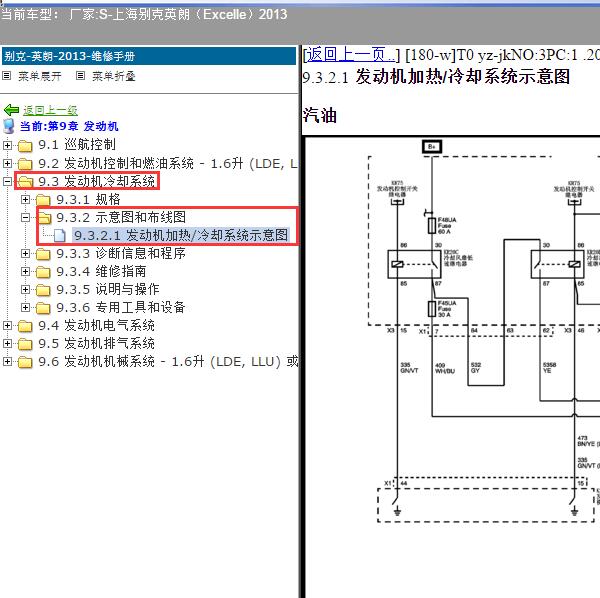The height and width of the screenshot is (598, 600).
Task: Click wire label 5358 YE in diagram
Action: tap(549, 368)
